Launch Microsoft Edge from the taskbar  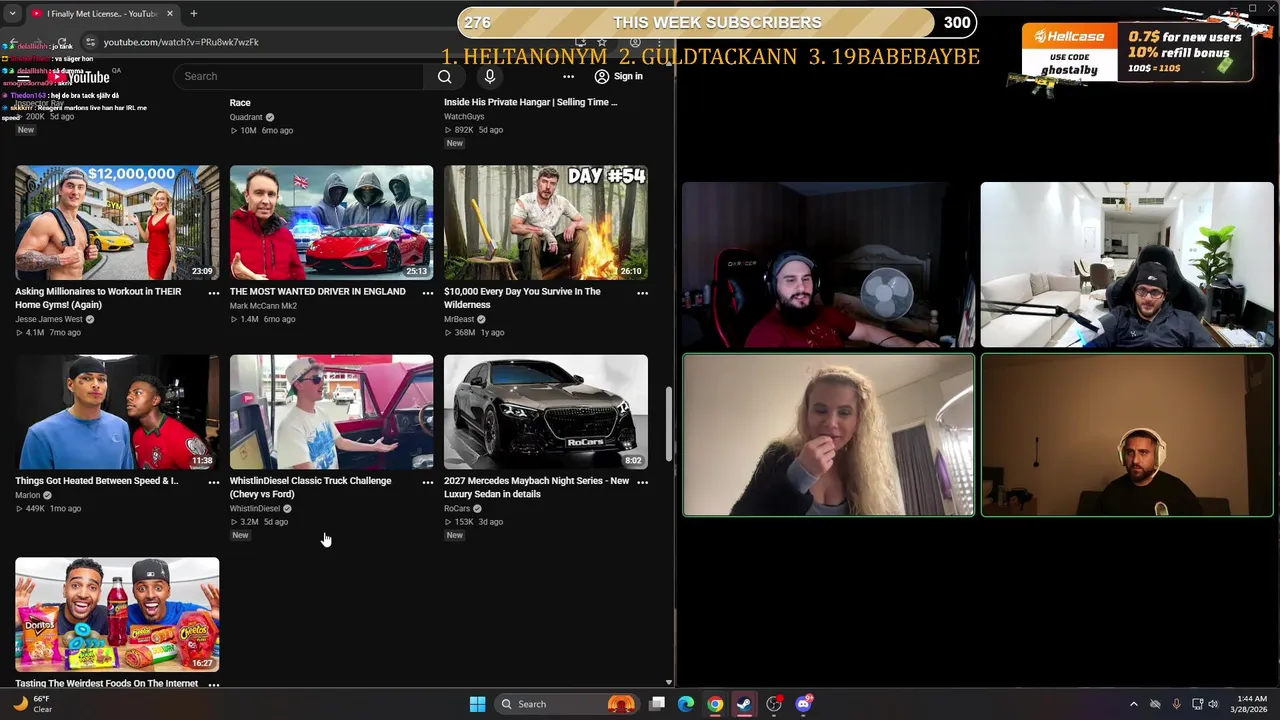[686, 704]
